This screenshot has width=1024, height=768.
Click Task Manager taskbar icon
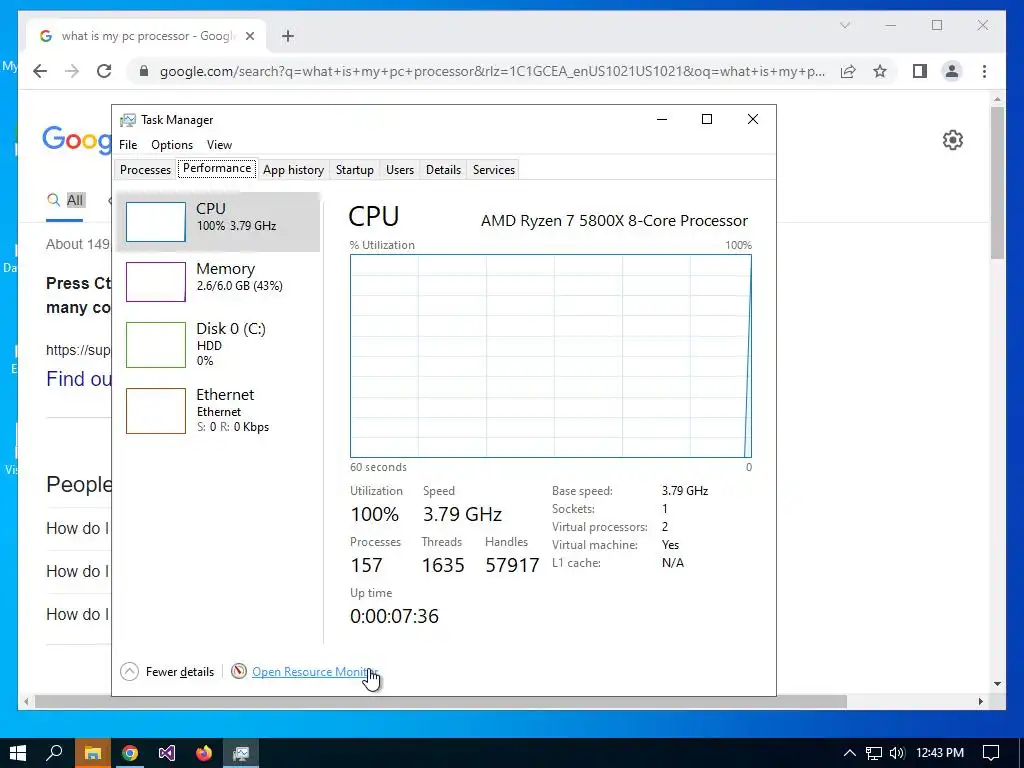pyautogui.click(x=241, y=753)
